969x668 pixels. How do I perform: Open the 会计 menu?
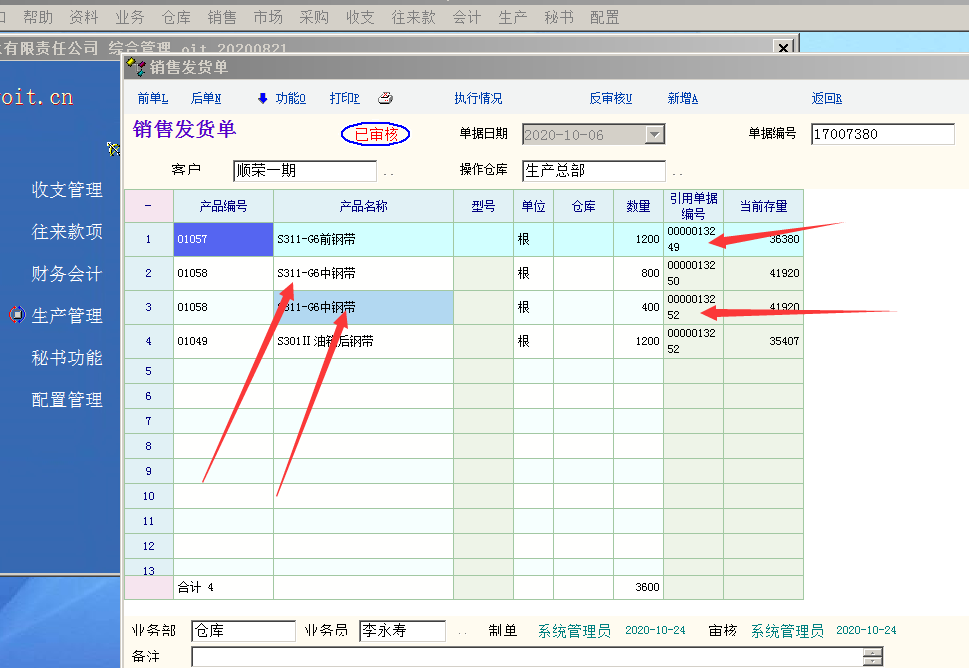coord(466,17)
